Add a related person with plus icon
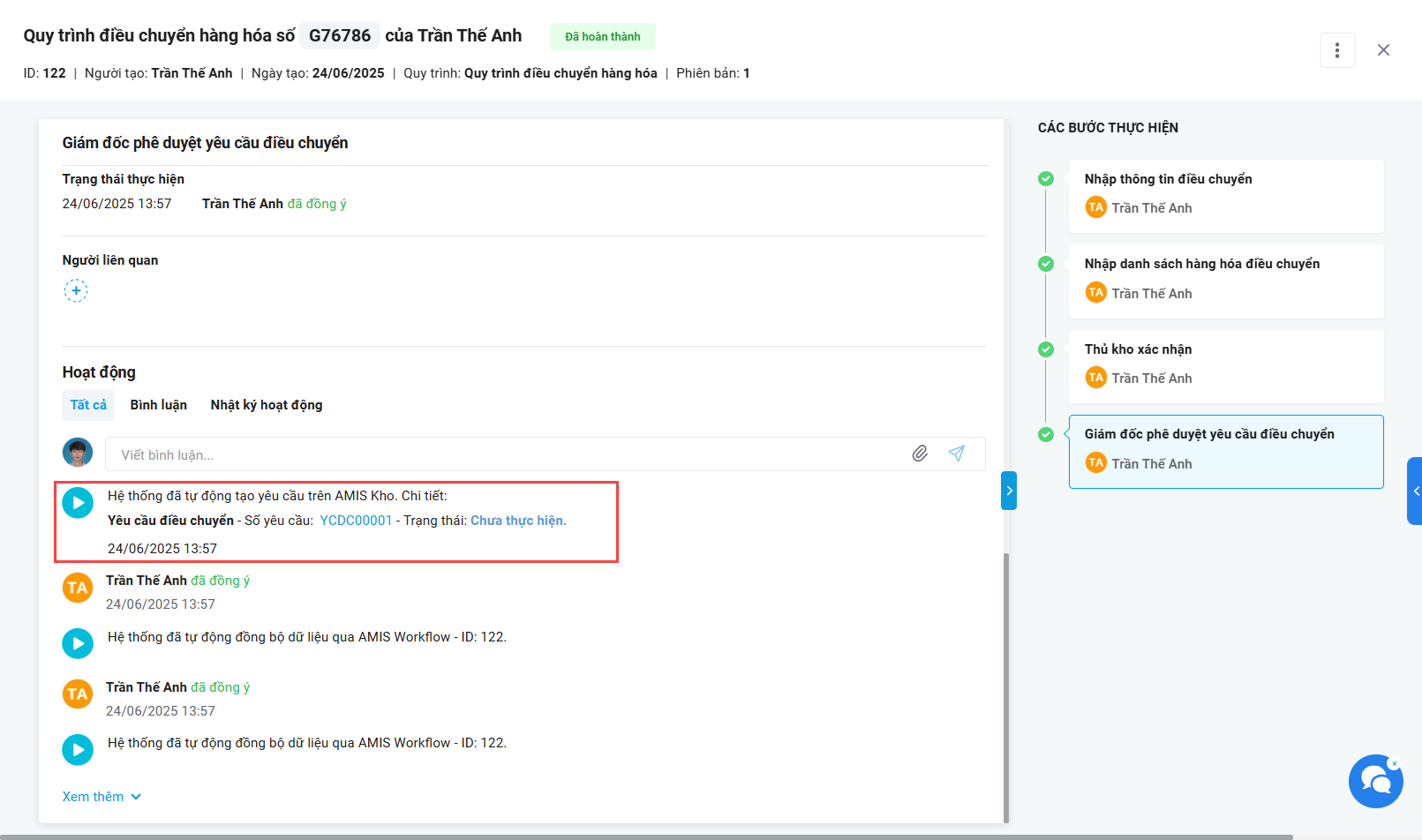This screenshot has width=1422, height=840. 76,290
